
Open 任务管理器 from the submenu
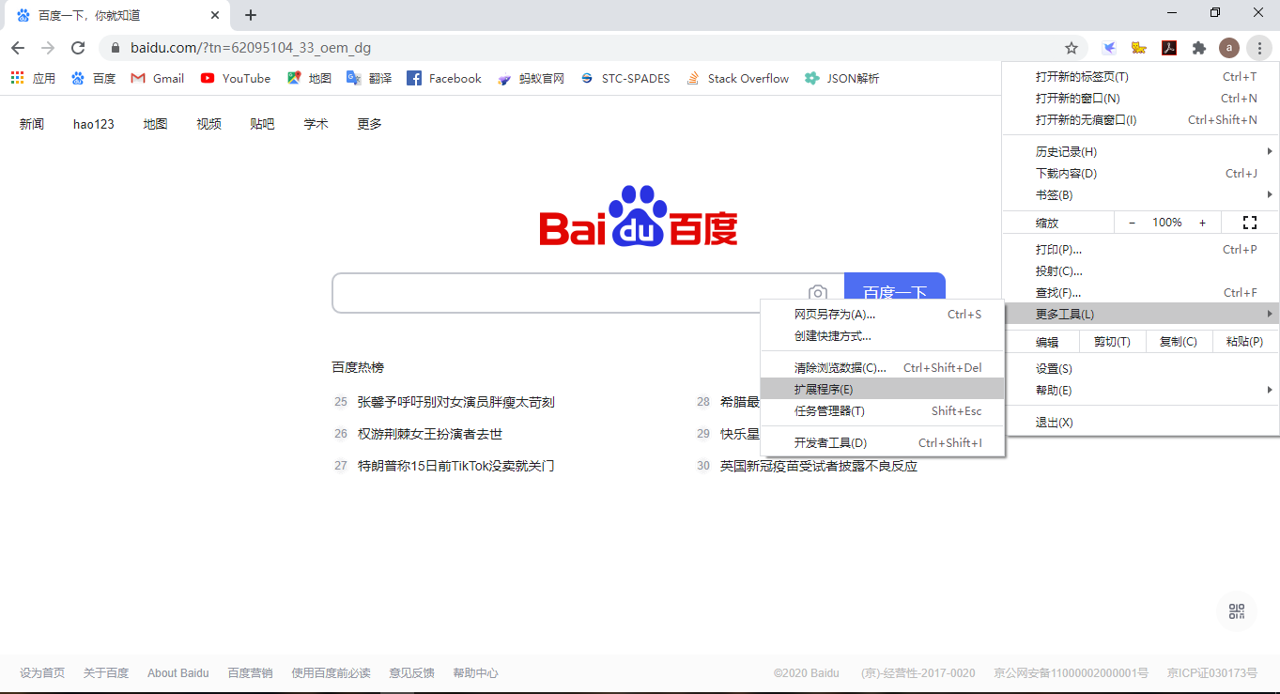[883, 411]
